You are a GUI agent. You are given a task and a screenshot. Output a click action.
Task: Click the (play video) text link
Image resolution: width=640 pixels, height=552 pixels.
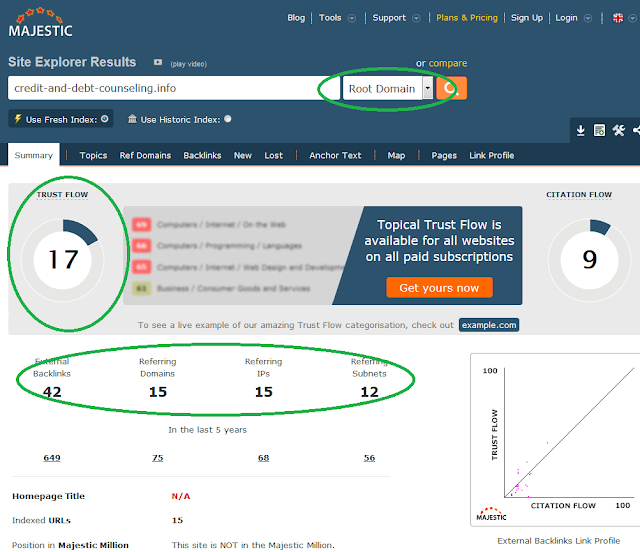click(x=189, y=64)
